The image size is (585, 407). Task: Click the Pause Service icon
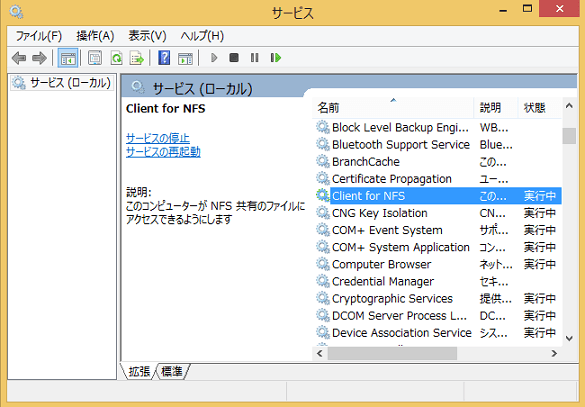tap(254, 58)
